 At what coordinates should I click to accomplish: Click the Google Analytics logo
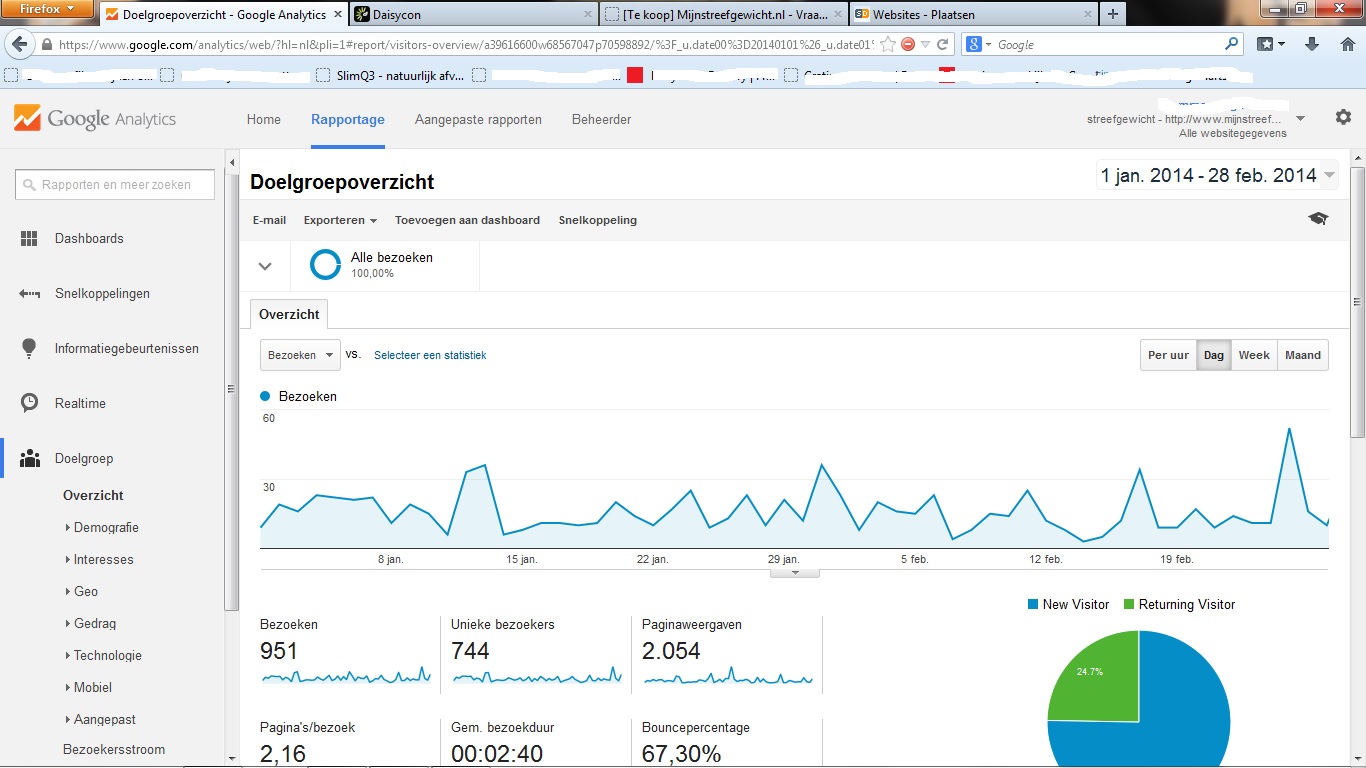pyautogui.click(x=95, y=118)
